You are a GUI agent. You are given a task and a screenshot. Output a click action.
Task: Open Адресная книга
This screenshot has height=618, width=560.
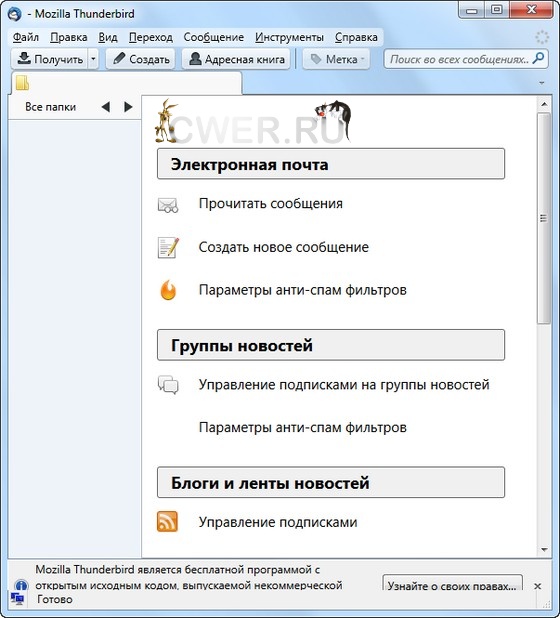[x=236, y=59]
